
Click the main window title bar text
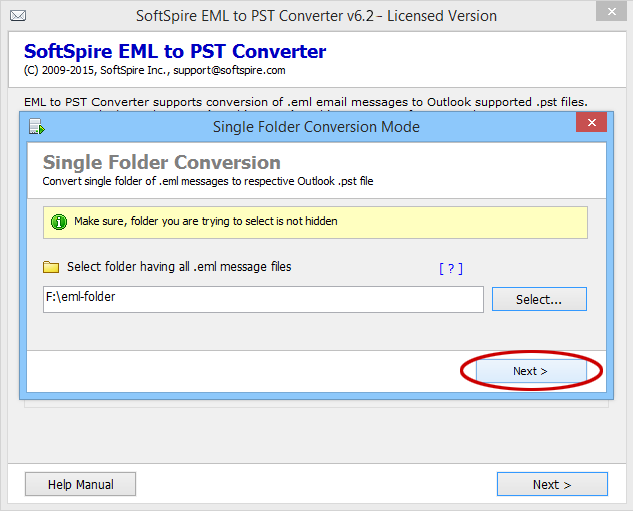point(316,16)
